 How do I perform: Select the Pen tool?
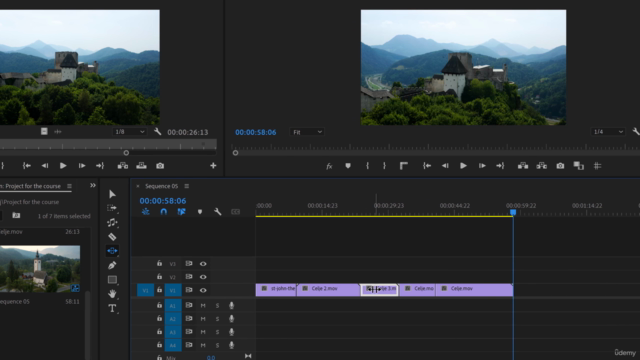[x=112, y=265]
